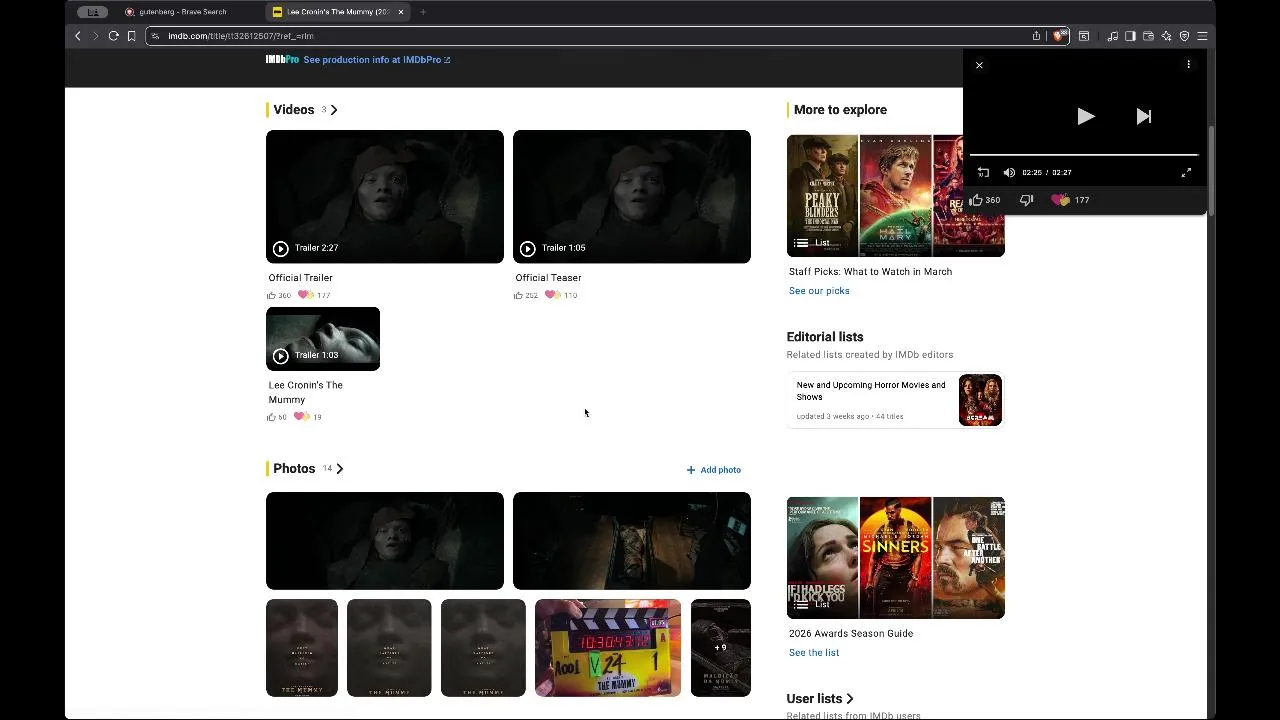Play the Trailer 1:03 video thumbnail
The image size is (1280, 720).
323,339
